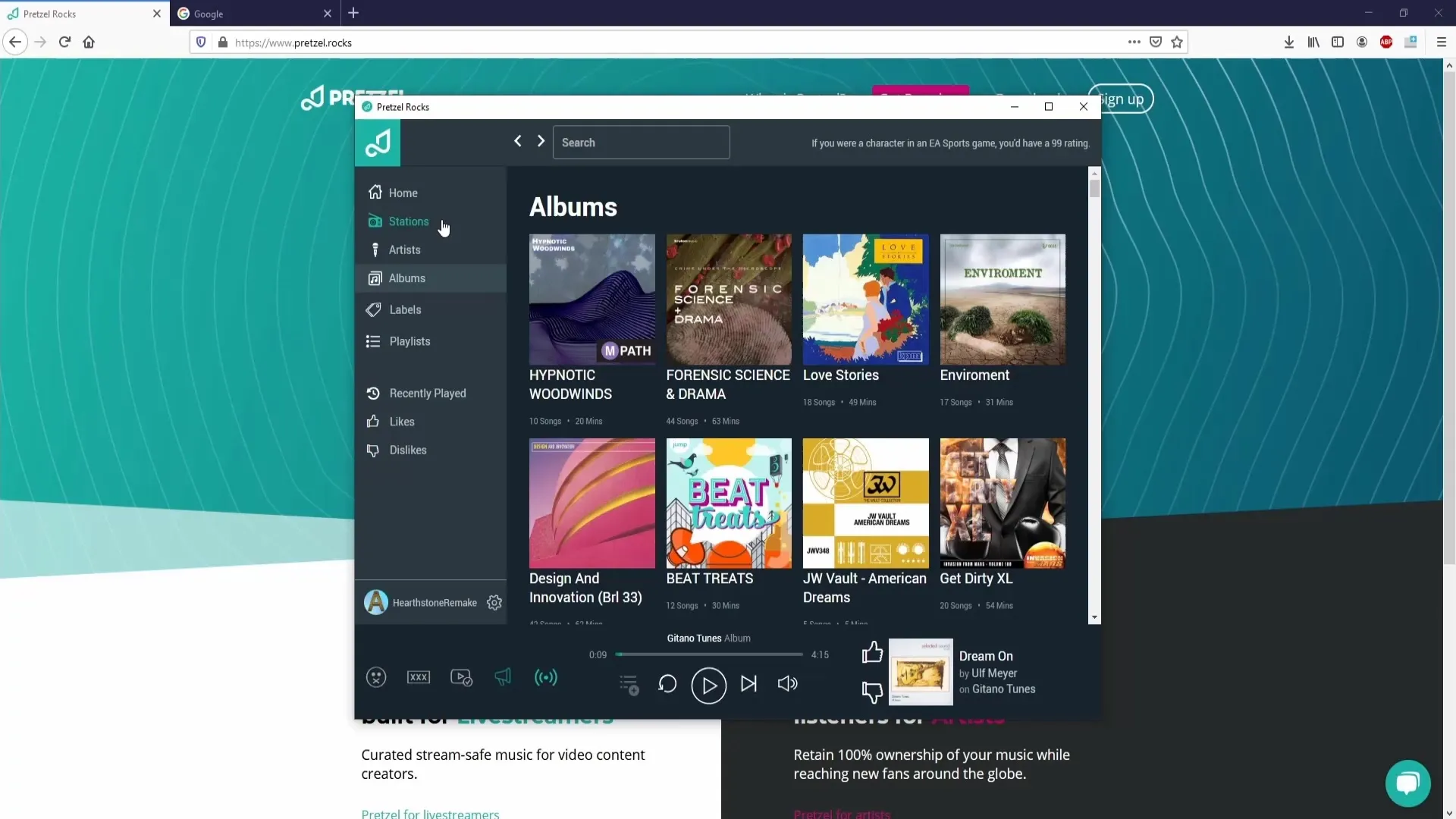This screenshot has width=1456, height=819.
Task: Close the Pretzel Rocks browser tab
Action: [157, 14]
